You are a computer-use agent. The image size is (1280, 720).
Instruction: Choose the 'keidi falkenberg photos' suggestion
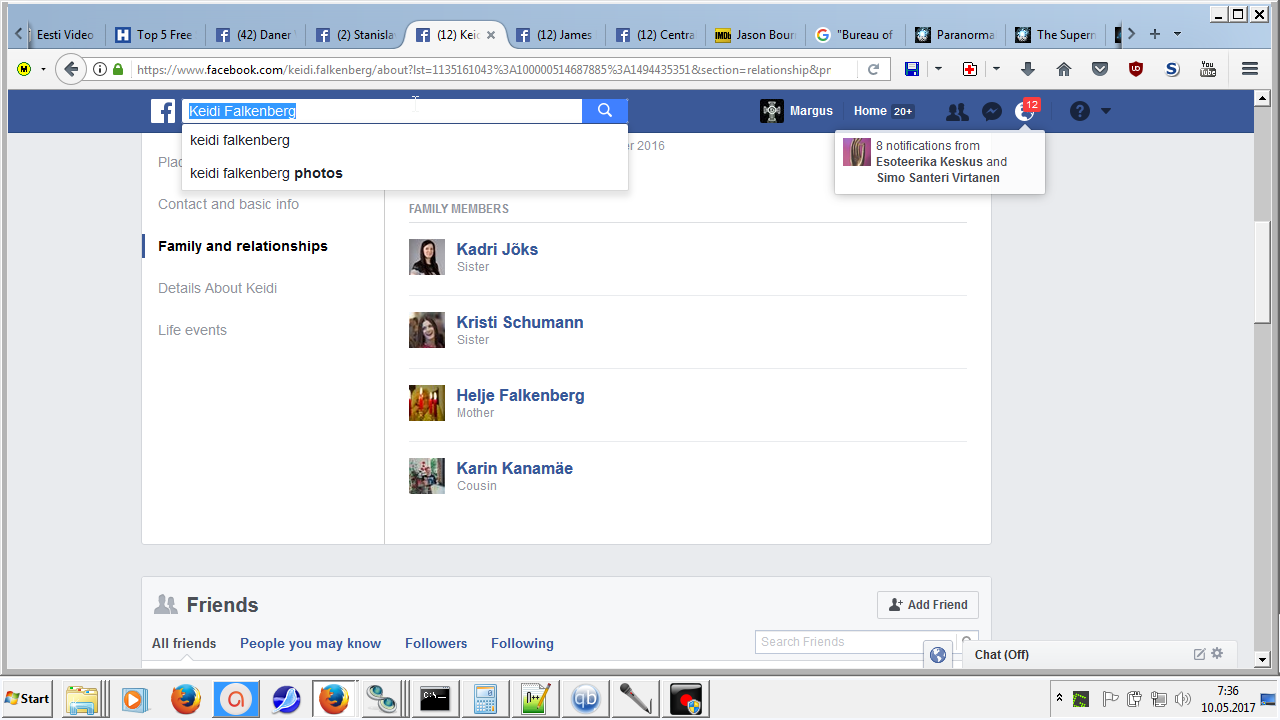[405, 173]
